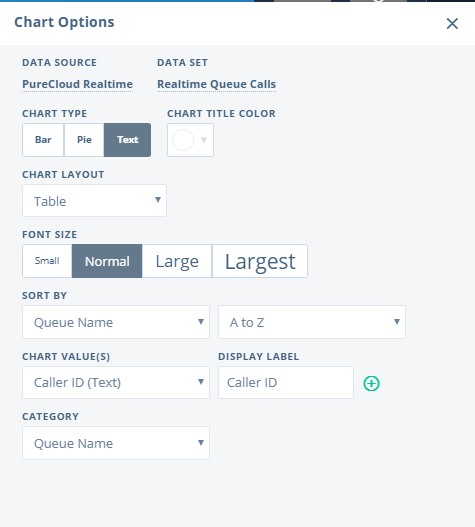Open Caller ID (Text) chart value dropdown

click(116, 382)
